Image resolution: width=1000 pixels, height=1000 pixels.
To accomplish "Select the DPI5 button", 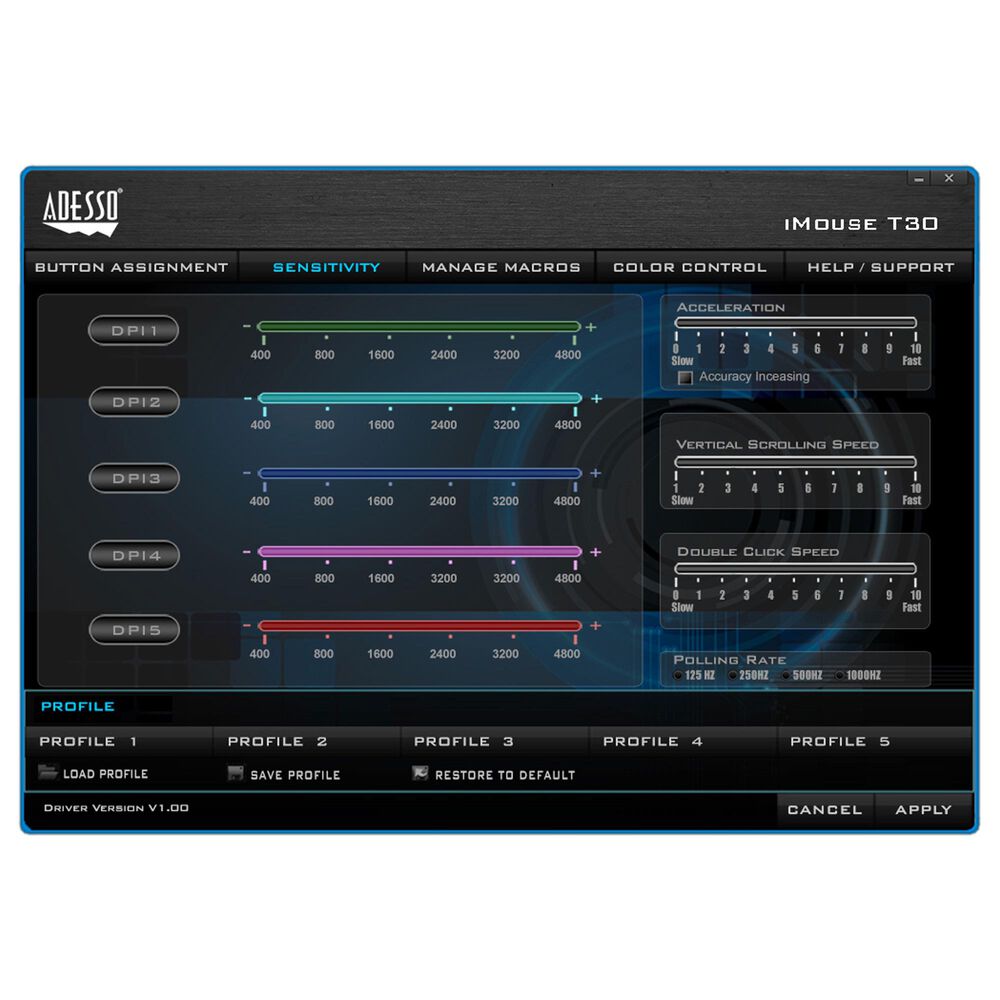I will pyautogui.click(x=134, y=630).
